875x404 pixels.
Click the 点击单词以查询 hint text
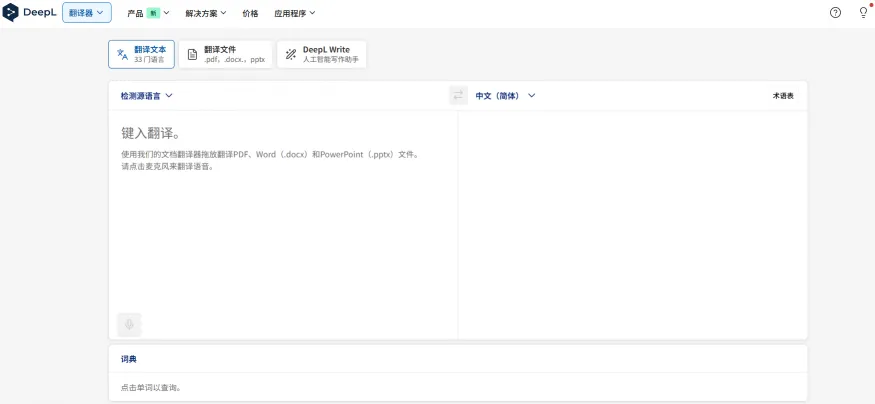[151, 387]
